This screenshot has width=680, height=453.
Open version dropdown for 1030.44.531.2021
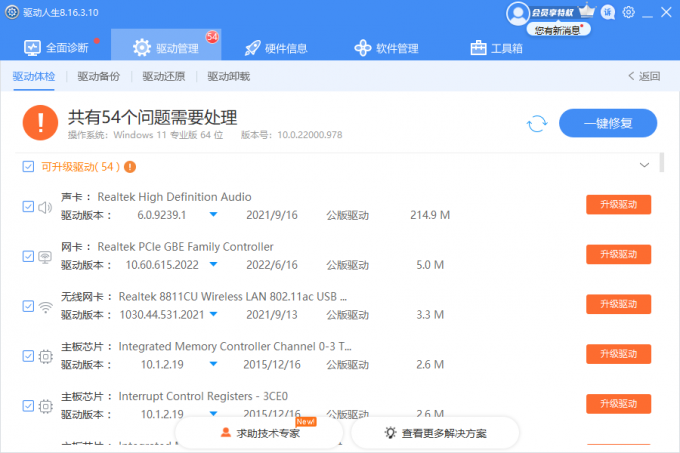(213, 314)
